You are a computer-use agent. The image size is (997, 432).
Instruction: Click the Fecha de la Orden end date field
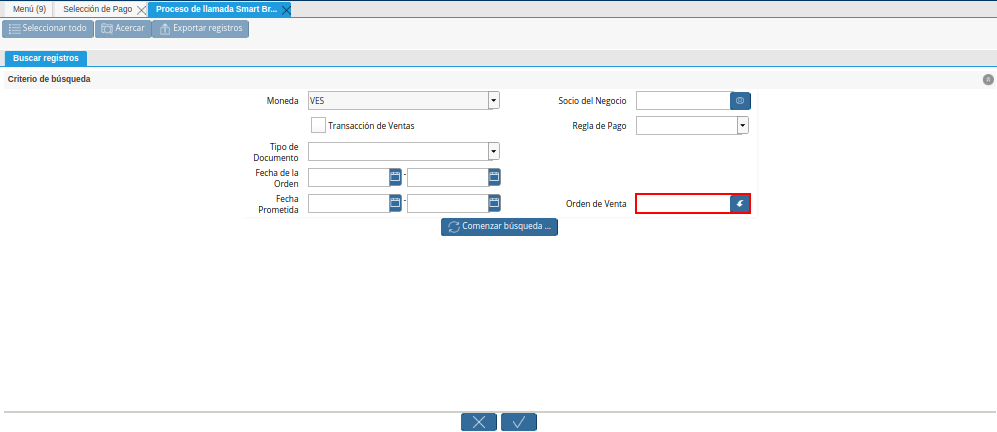coord(448,177)
